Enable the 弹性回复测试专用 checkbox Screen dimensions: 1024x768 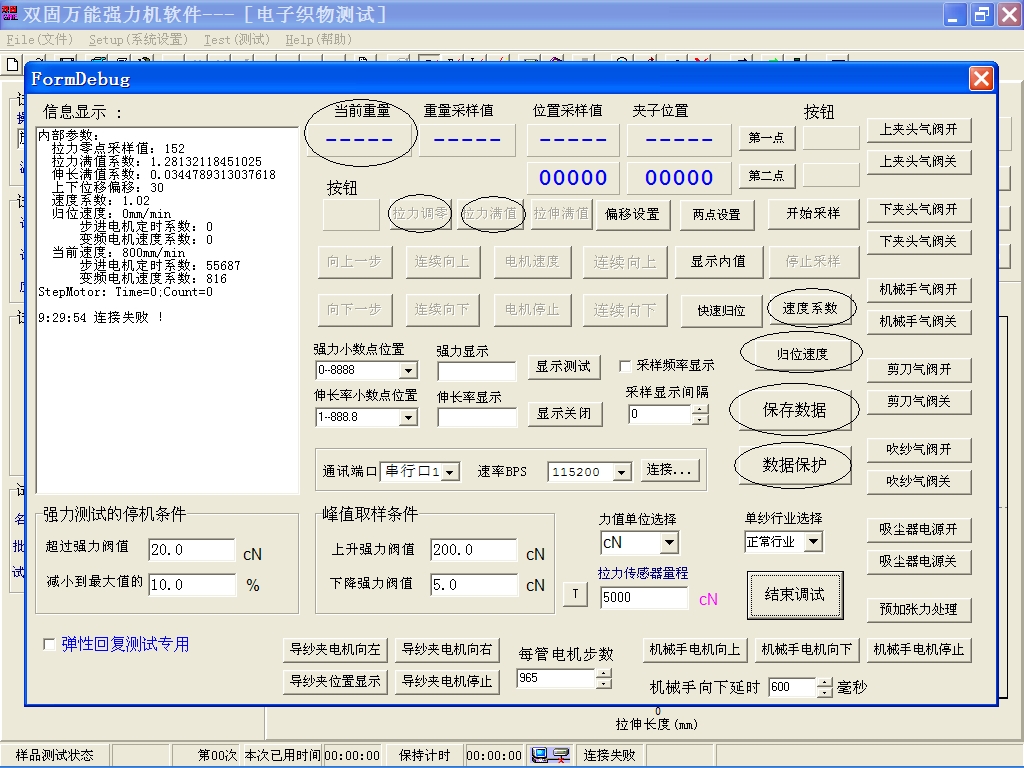point(50,645)
